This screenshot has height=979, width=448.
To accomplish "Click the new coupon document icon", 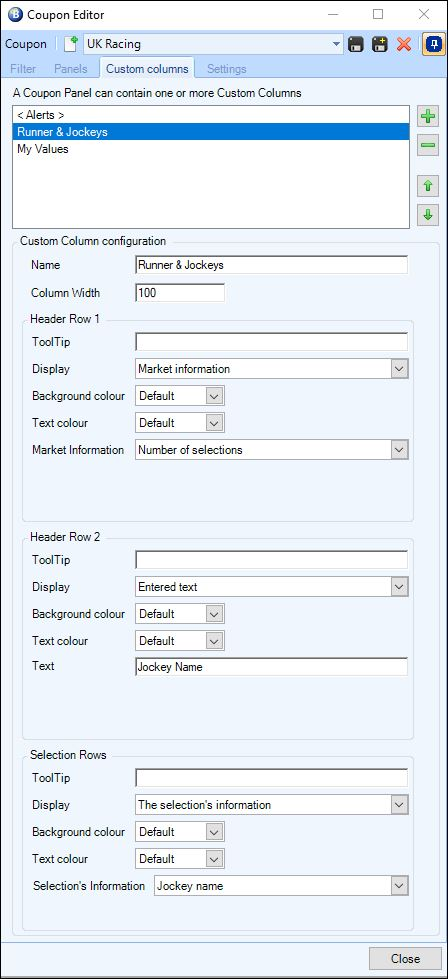I will (x=72, y=44).
